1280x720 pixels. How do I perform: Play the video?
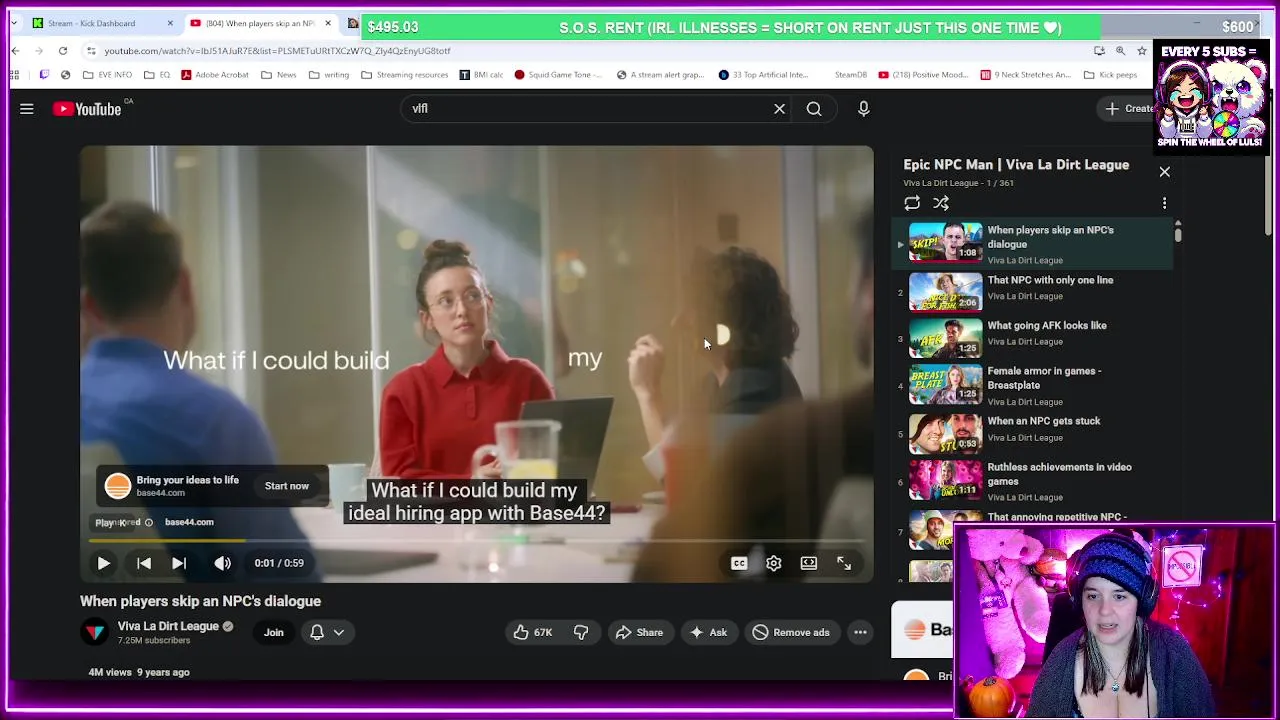[x=103, y=563]
